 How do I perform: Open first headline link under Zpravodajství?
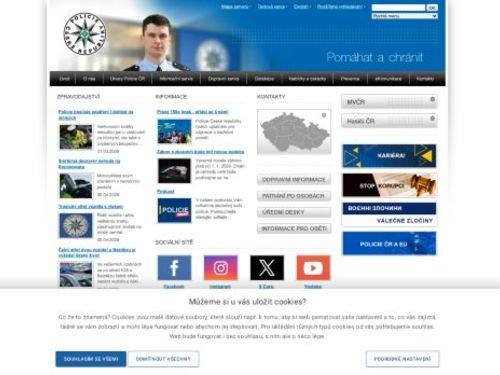96,115
